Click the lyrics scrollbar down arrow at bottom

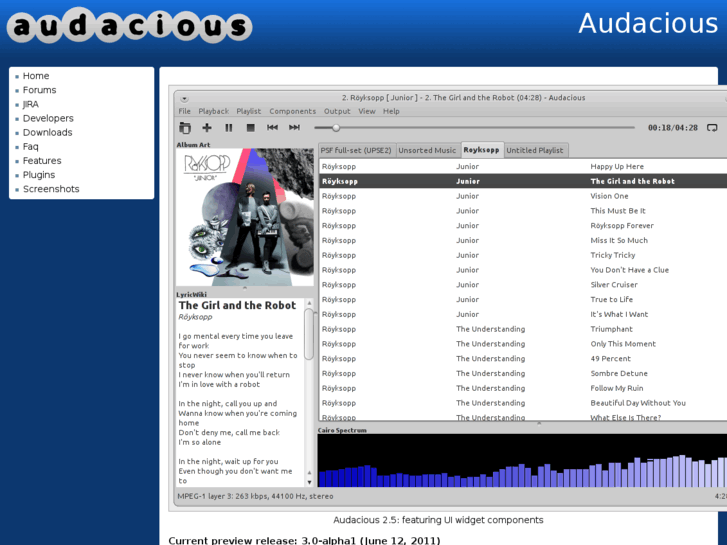[x=309, y=481]
